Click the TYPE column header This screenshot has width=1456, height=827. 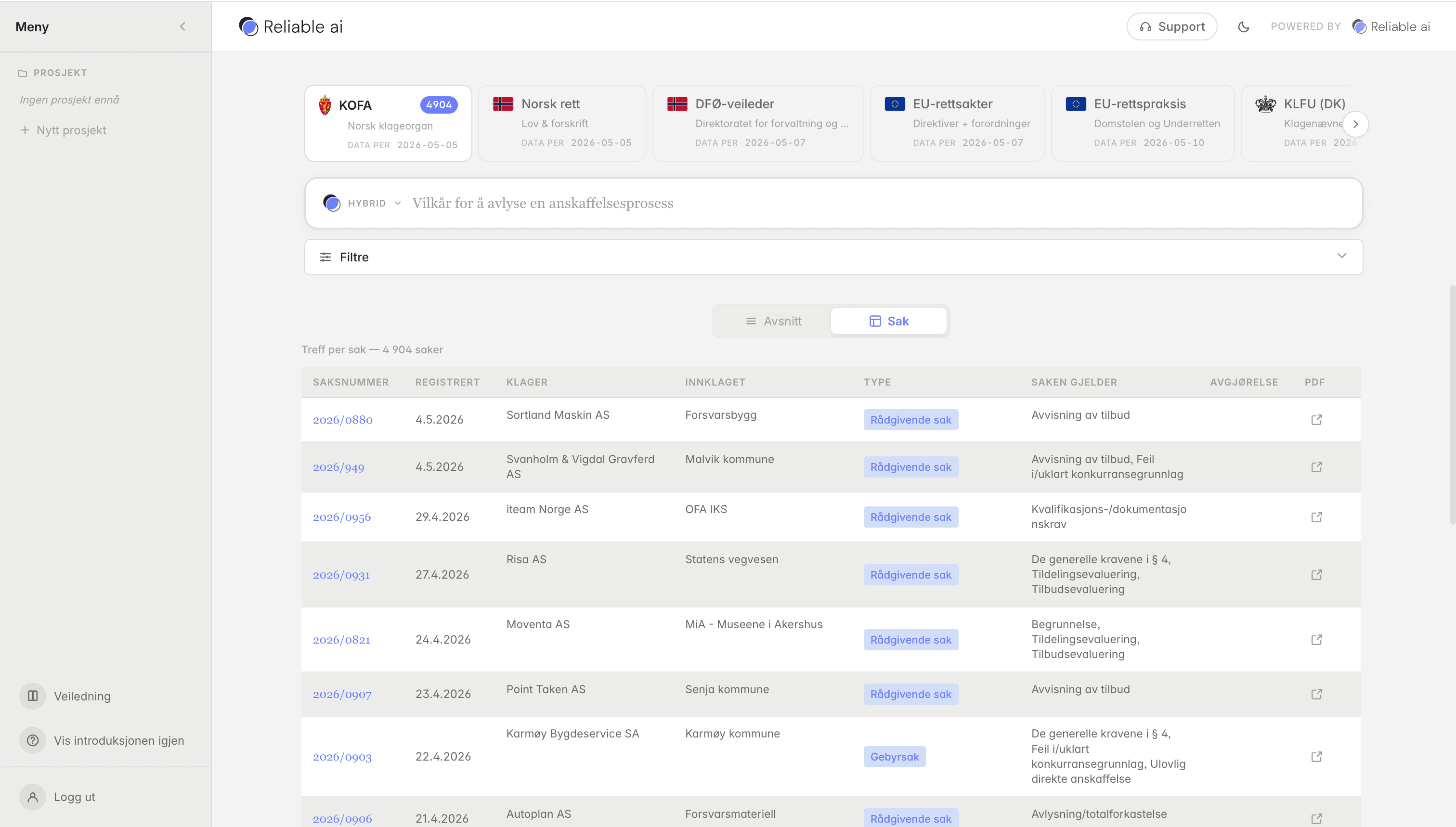[877, 382]
